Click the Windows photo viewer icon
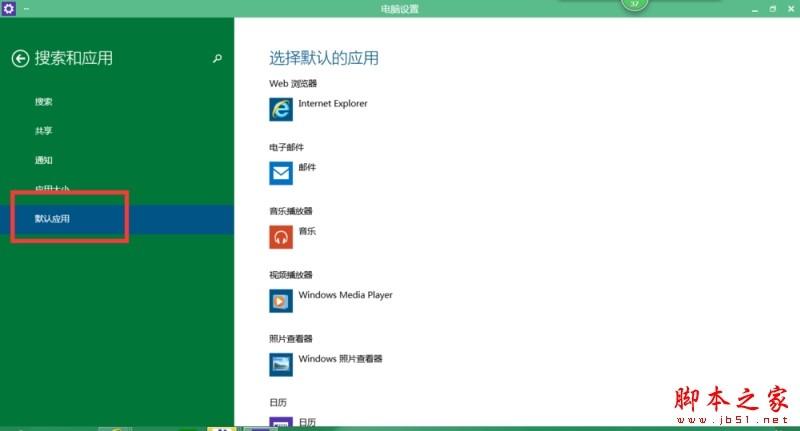This screenshot has height=431, width=800. [x=281, y=364]
